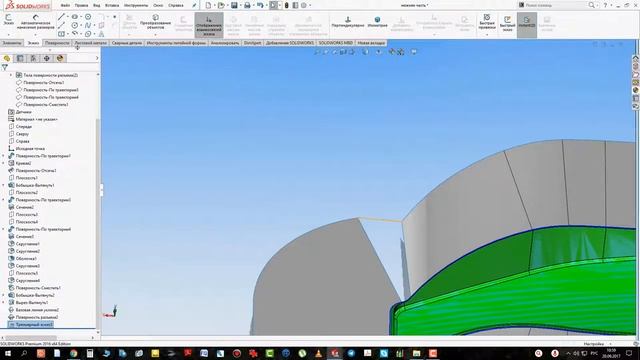Open the Вставка menu
This screenshot has height=360, width=640.
[112, 5]
